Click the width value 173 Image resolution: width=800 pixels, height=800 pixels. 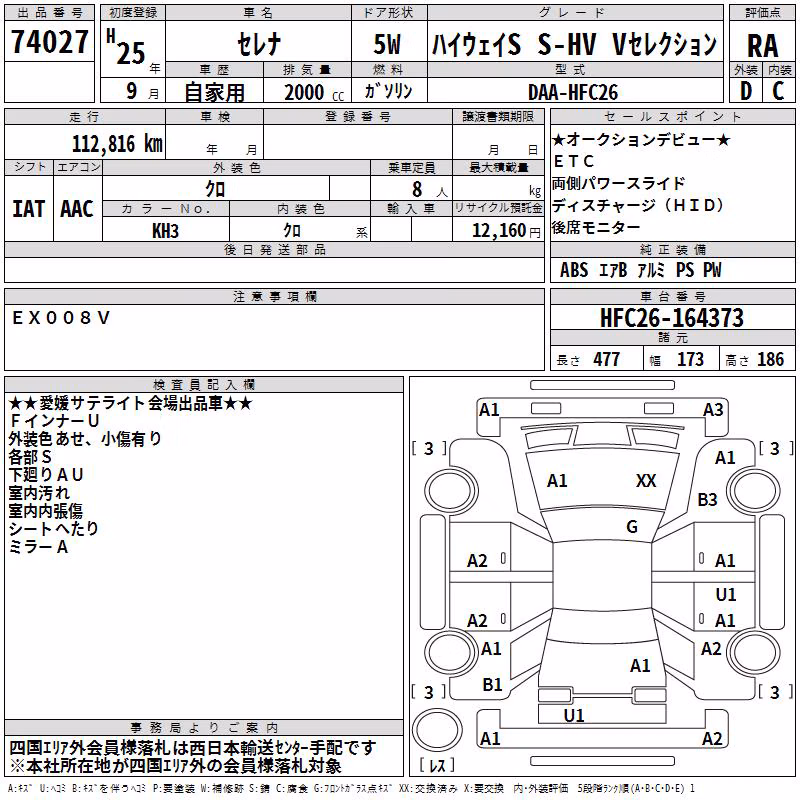tap(690, 360)
